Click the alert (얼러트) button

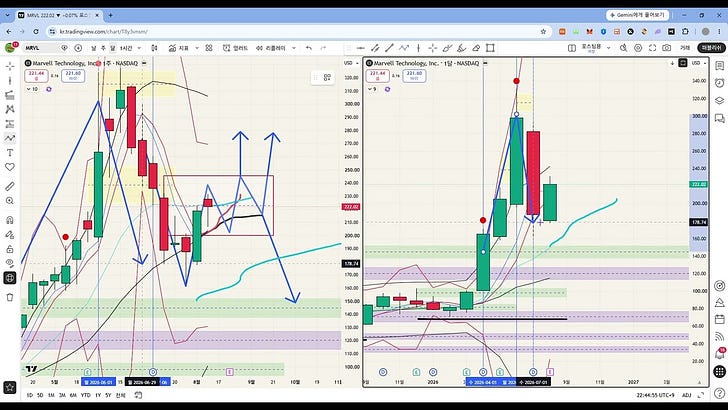[x=235, y=48]
